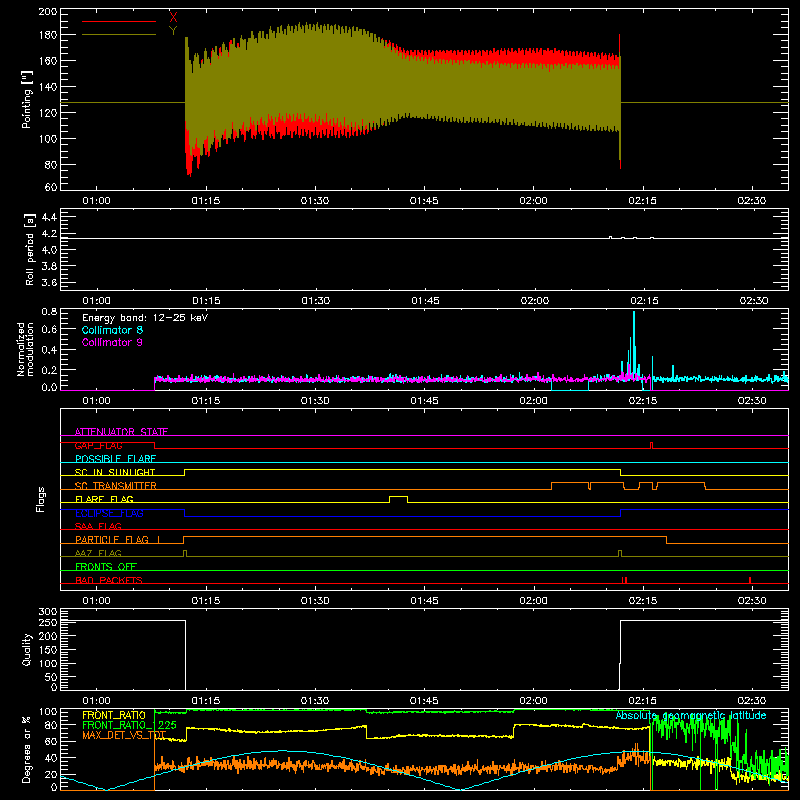Click the 250 value on Quality axis
Screen dimensions: 800x800
tap(47, 622)
